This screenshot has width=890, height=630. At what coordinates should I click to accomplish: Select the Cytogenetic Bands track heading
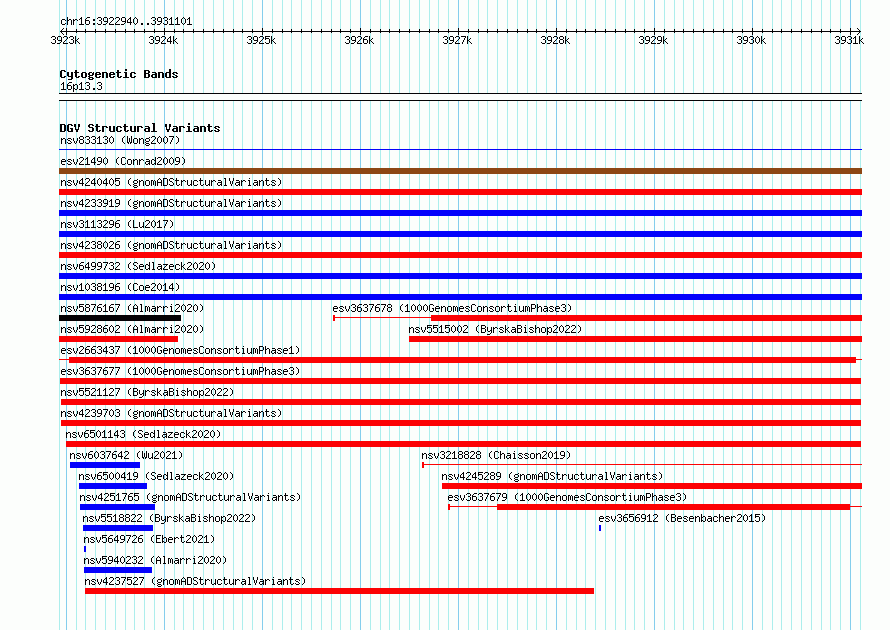119,74
